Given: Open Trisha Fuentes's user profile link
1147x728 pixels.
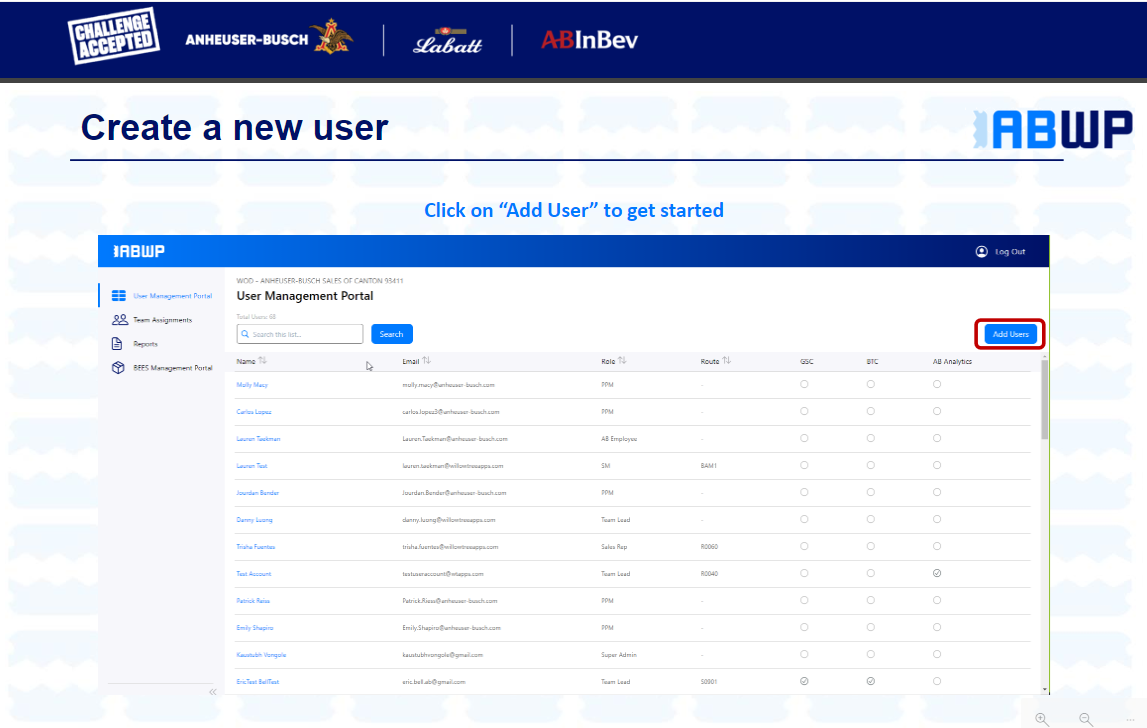Looking at the screenshot, I should point(255,547).
